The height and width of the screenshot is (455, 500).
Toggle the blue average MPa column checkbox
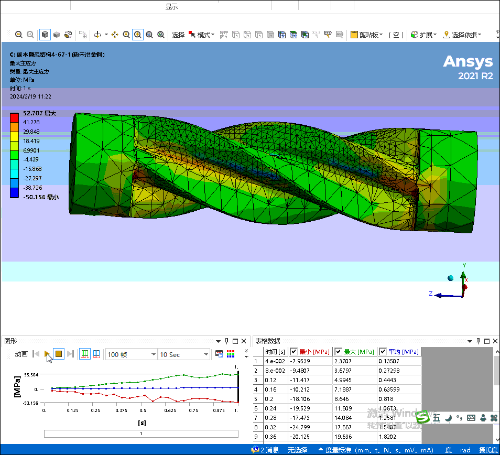(383, 351)
